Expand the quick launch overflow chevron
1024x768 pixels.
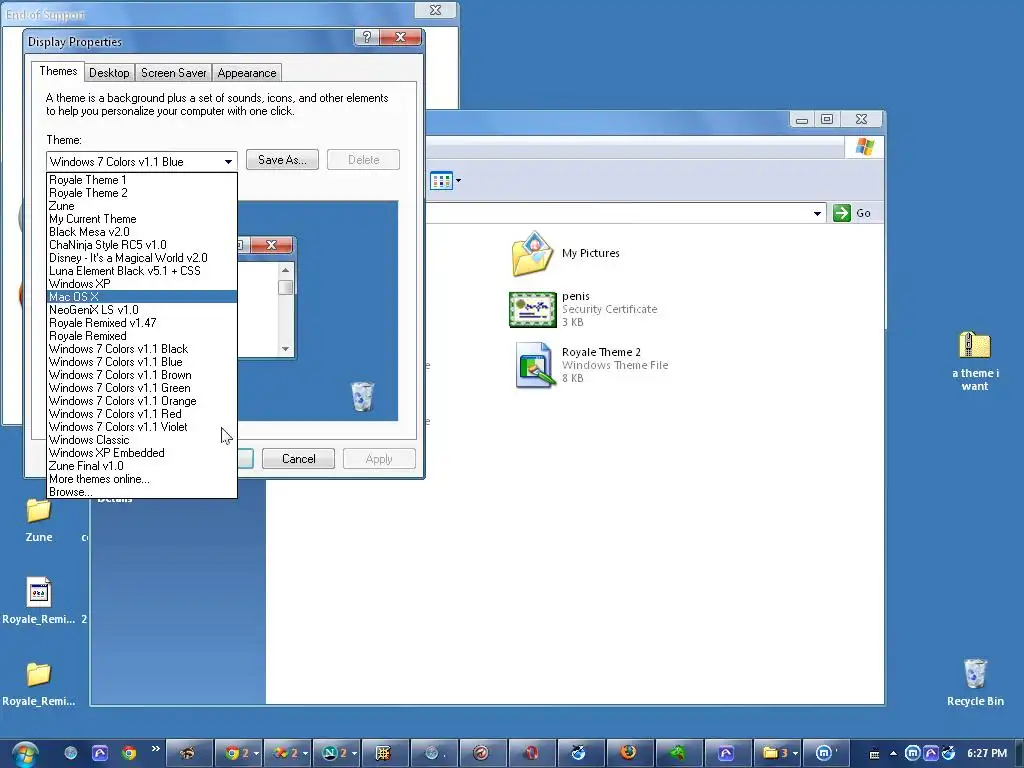(x=155, y=748)
